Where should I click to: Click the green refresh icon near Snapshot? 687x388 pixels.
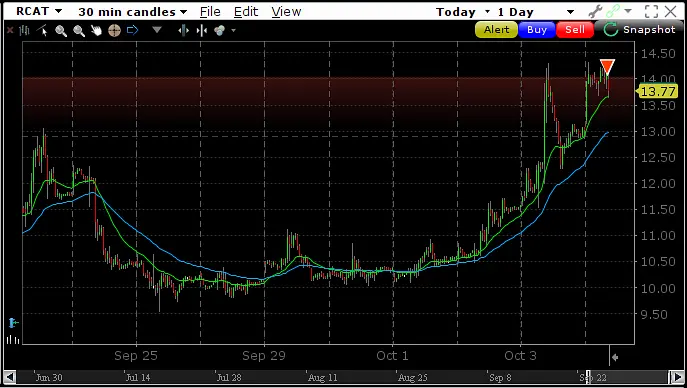(x=610, y=30)
